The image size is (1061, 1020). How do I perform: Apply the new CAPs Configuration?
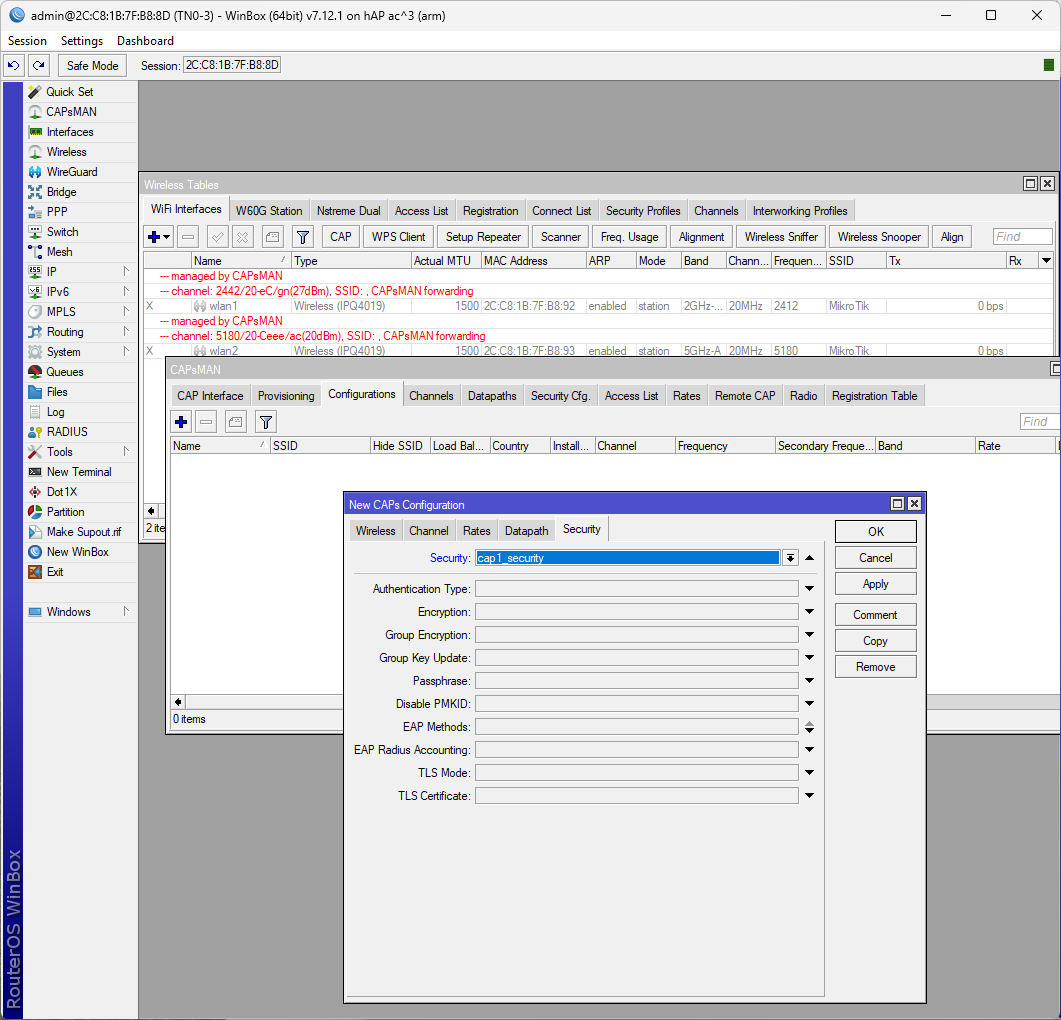point(875,583)
